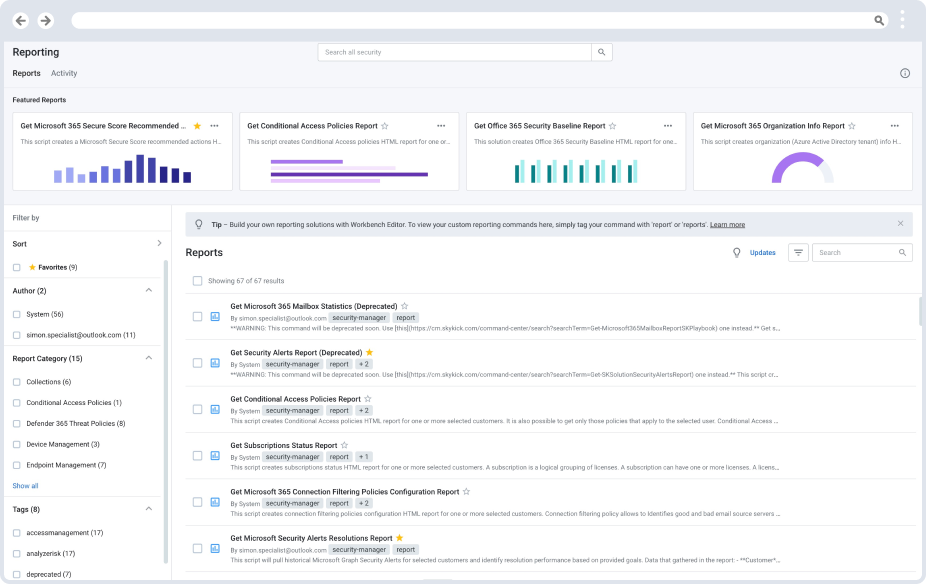The width and height of the screenshot is (926, 584).
Task: Click the 'Search all security' magnifier button
Action: pos(601,52)
